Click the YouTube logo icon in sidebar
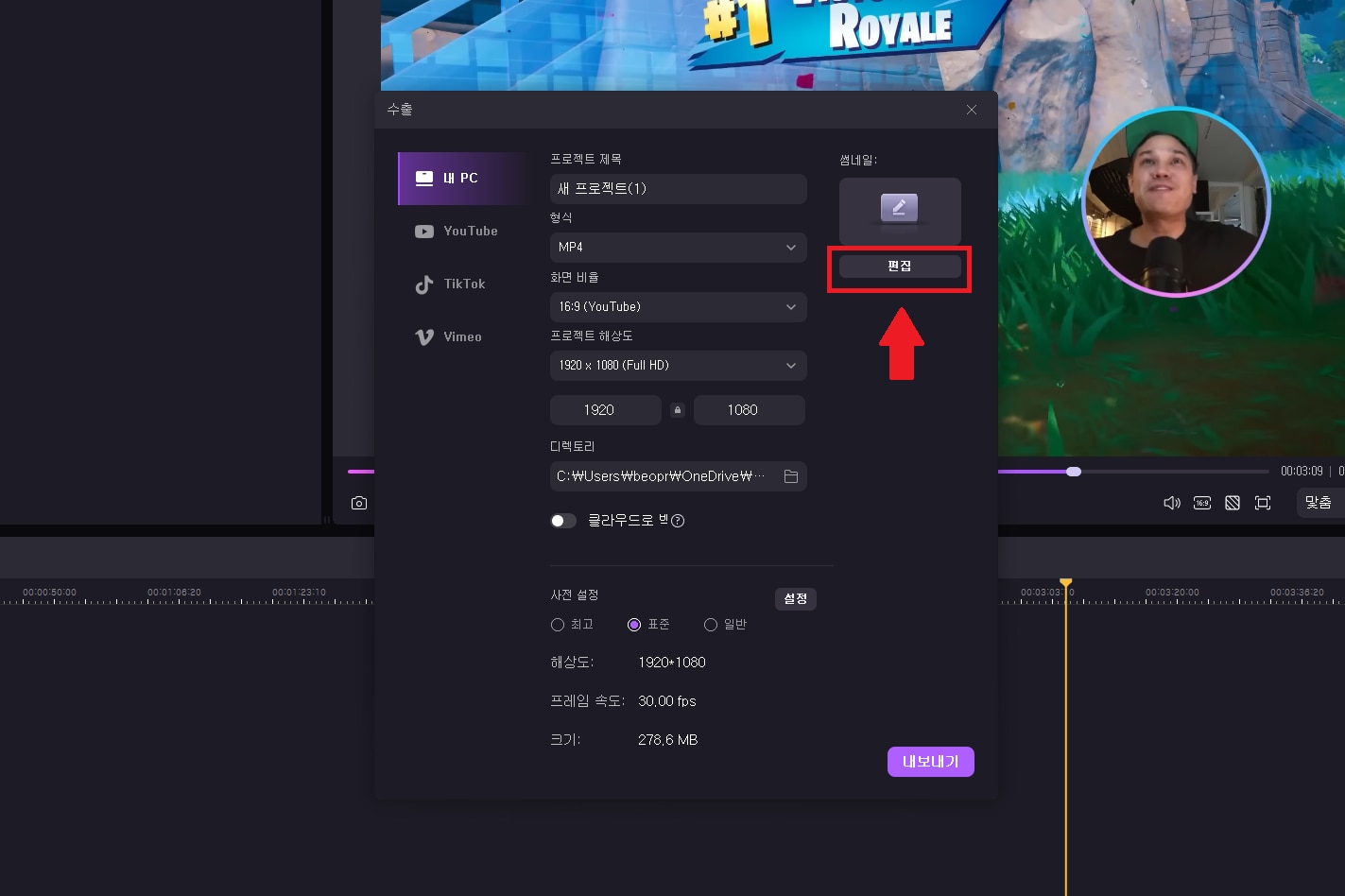1345x896 pixels. click(424, 232)
